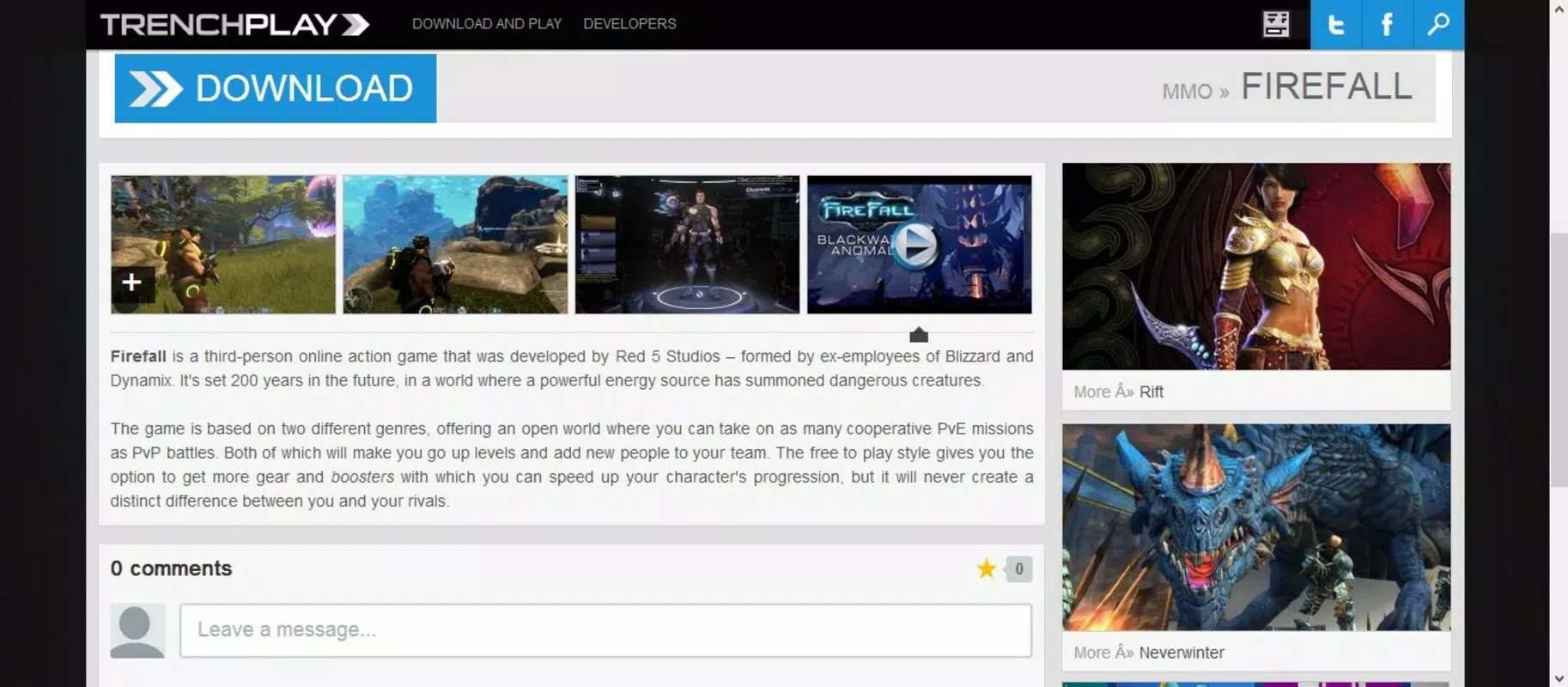
Task: Open the Download and Play menu
Action: [486, 24]
